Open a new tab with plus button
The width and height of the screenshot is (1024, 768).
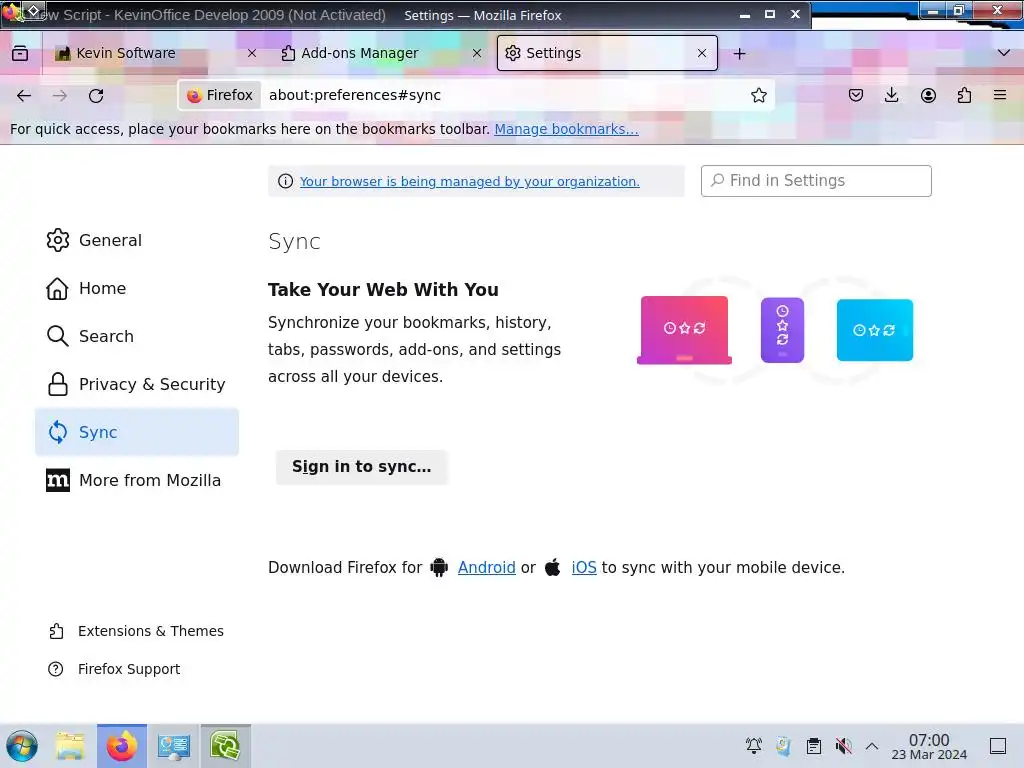(739, 54)
